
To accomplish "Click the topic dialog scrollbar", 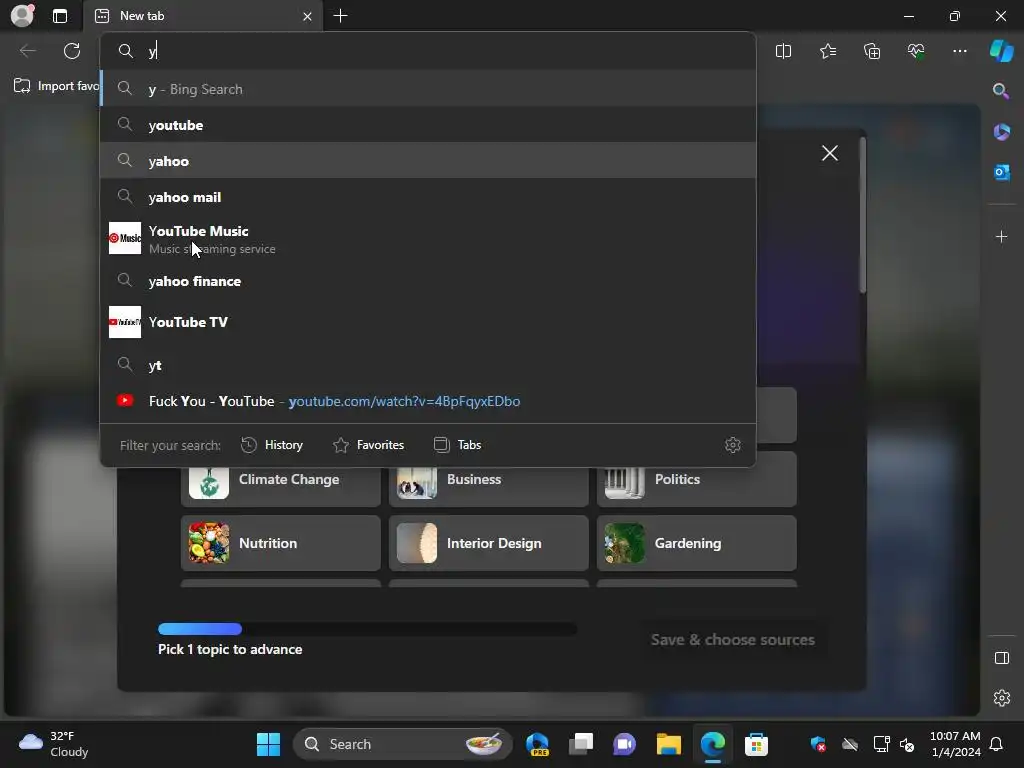I will (863, 216).
